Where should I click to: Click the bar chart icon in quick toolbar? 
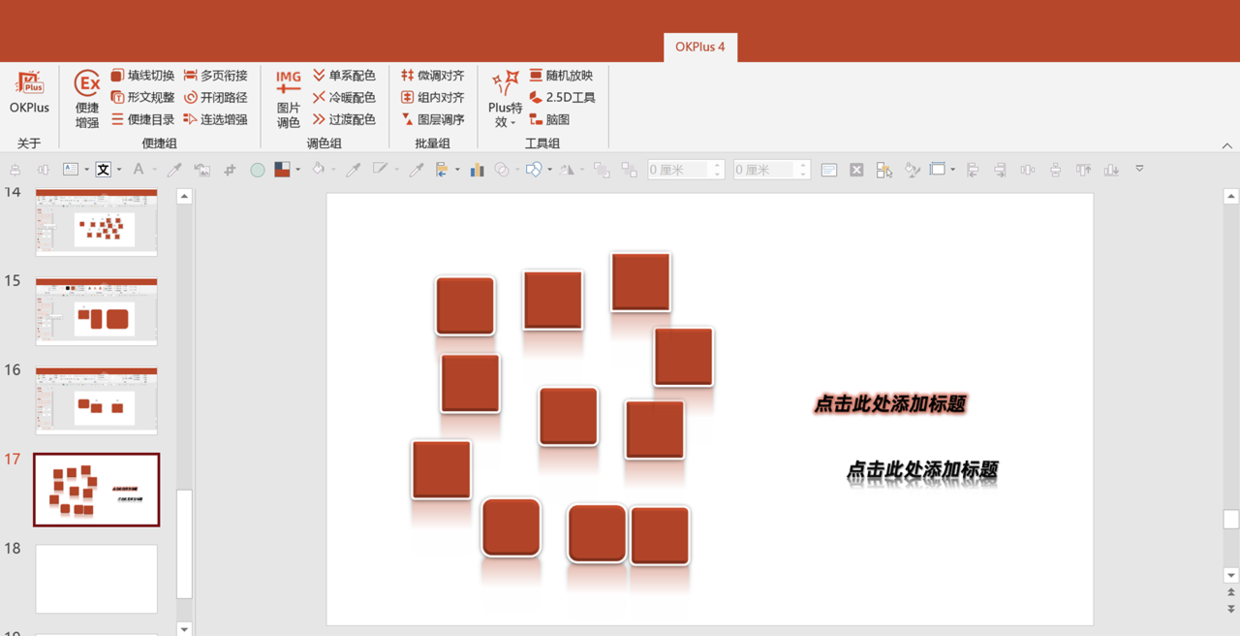pos(477,170)
